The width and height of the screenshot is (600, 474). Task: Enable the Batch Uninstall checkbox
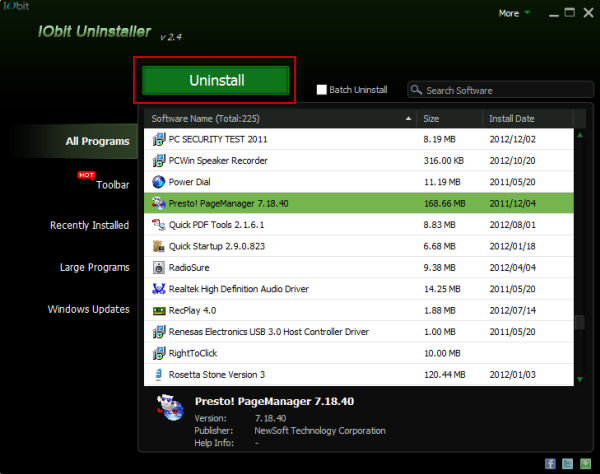click(x=321, y=90)
